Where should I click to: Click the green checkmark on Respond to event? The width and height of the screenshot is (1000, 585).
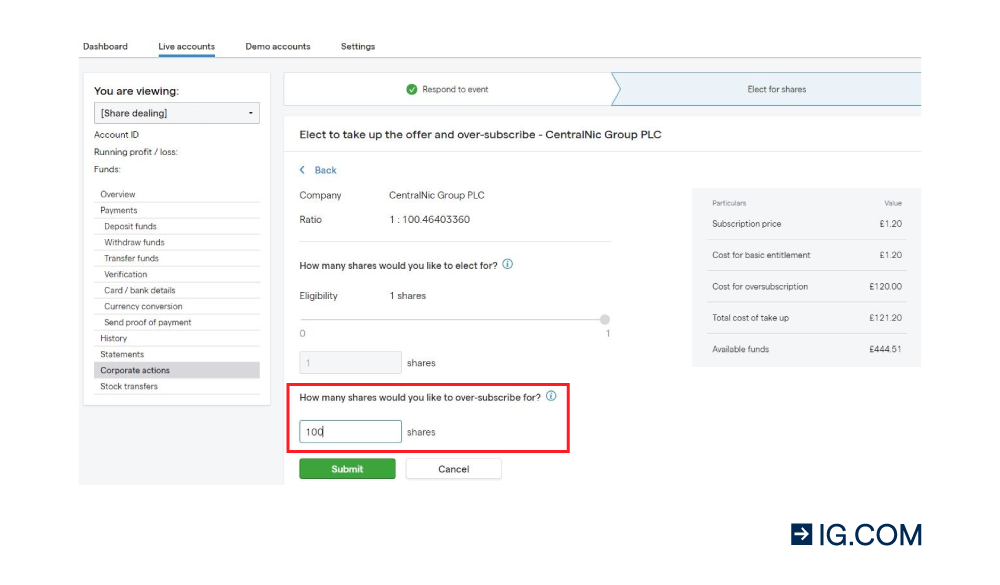412,89
